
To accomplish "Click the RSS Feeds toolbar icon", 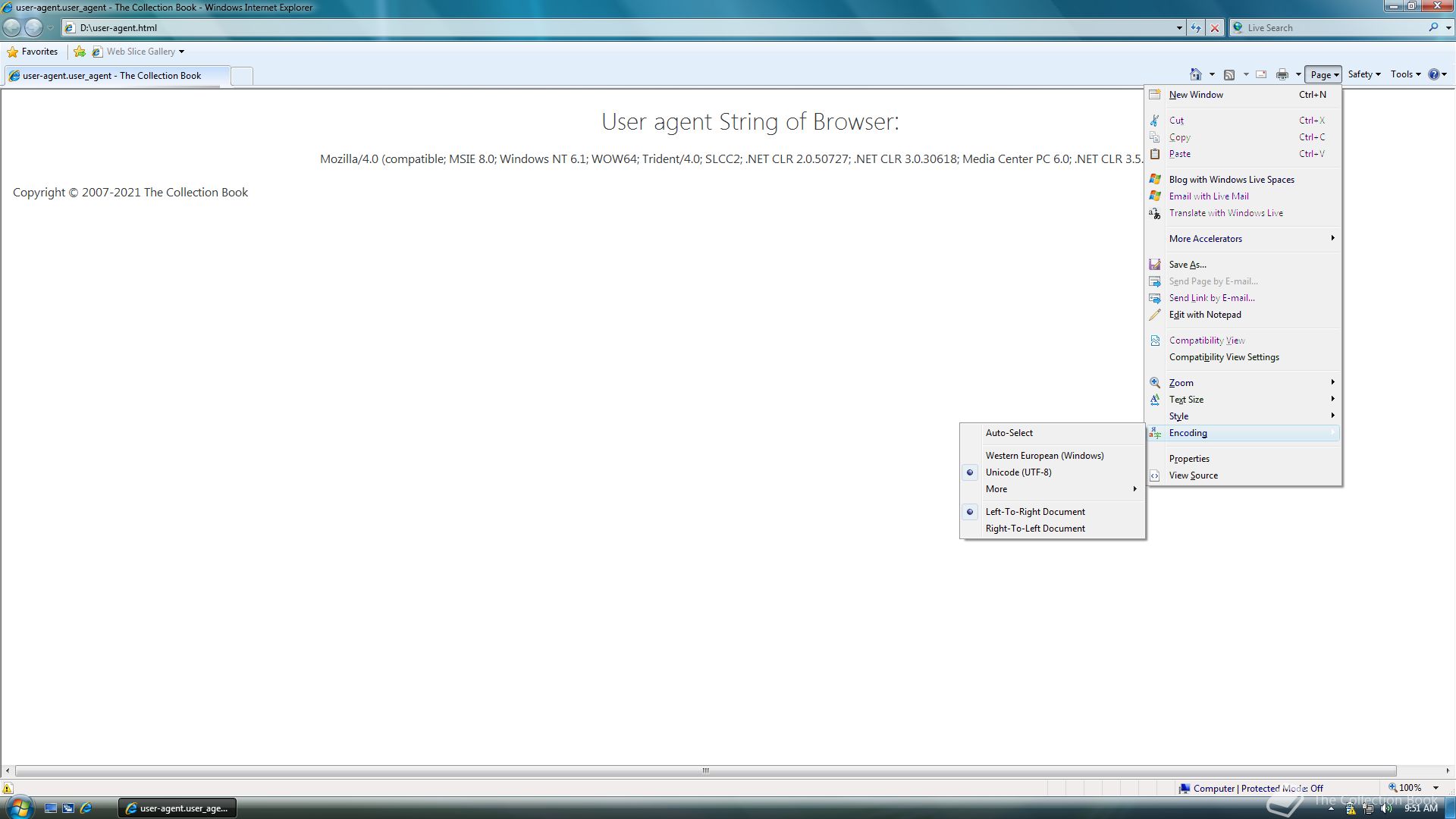I will [1229, 74].
